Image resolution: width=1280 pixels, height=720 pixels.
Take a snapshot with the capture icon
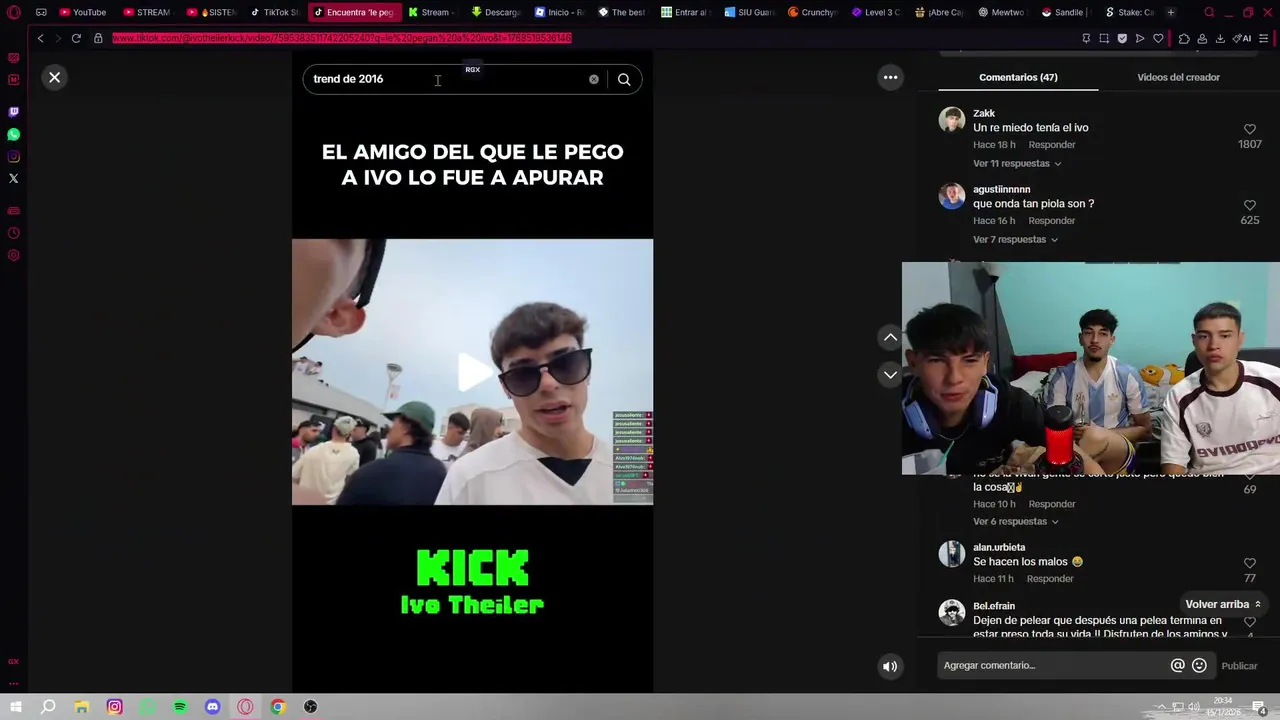[1104, 38]
